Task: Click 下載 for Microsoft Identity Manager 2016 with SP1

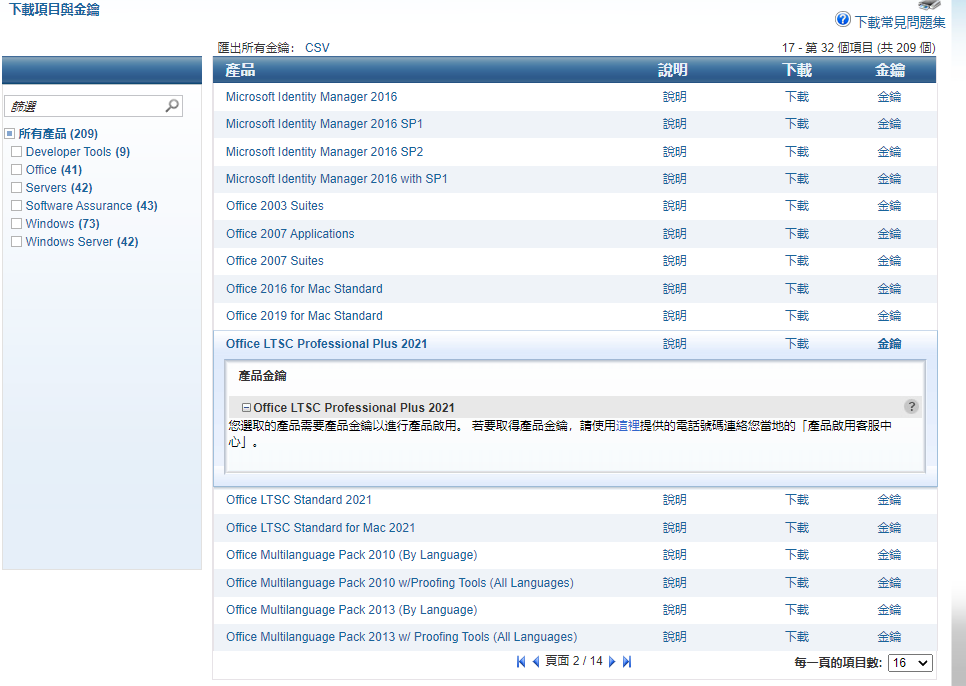Action: [x=797, y=179]
